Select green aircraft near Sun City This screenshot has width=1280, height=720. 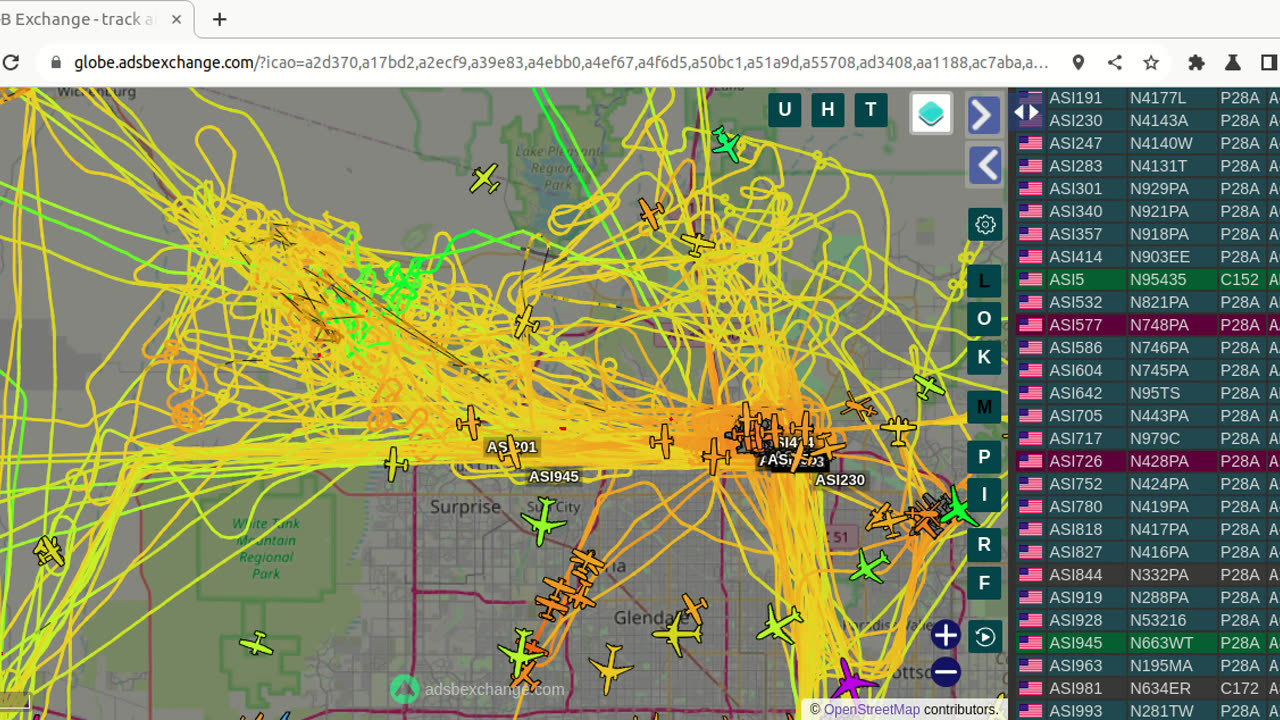543,523
